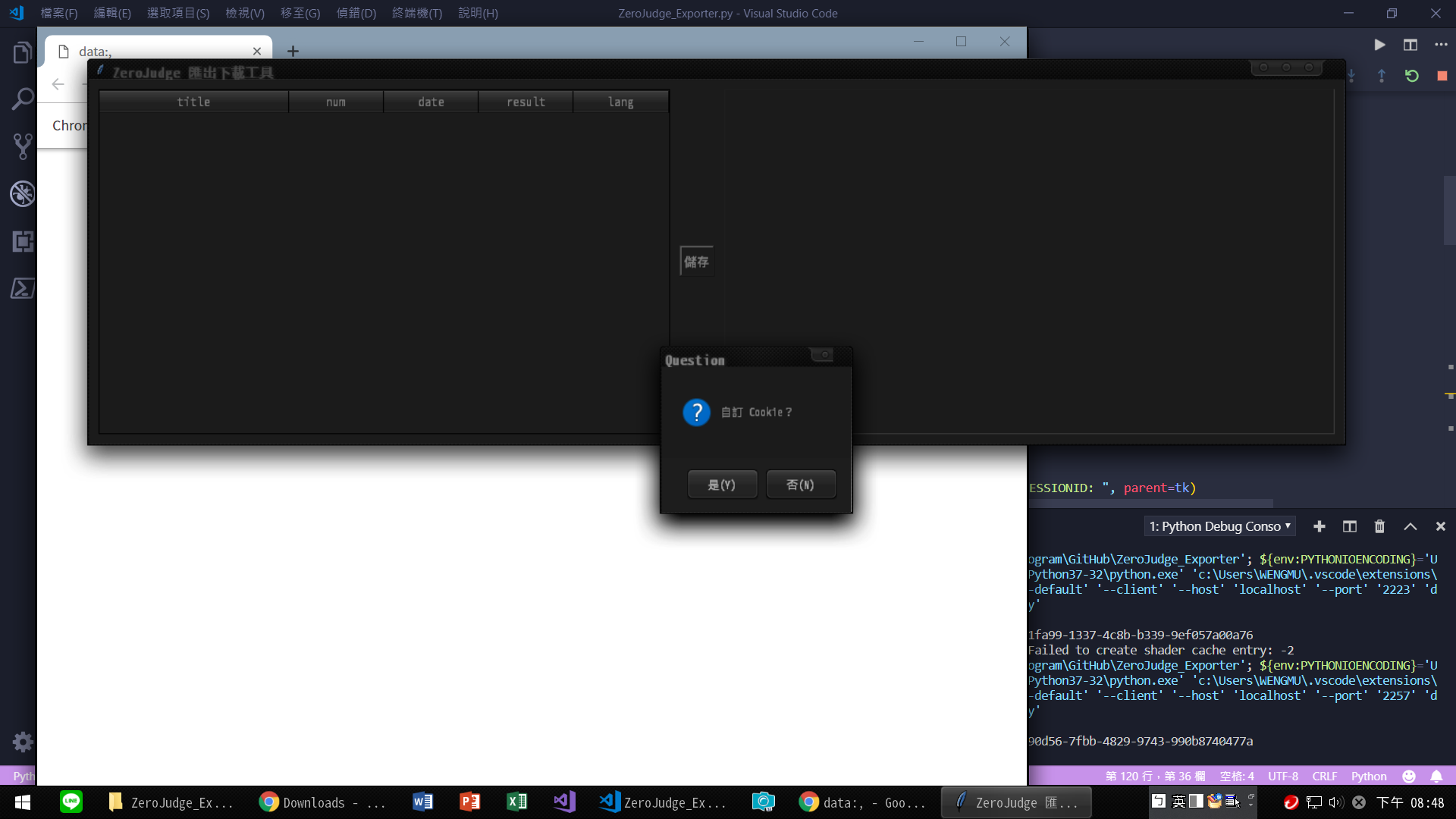This screenshot has width=1456, height=819.
Task: Click the Manage gear icon
Action: click(x=22, y=742)
